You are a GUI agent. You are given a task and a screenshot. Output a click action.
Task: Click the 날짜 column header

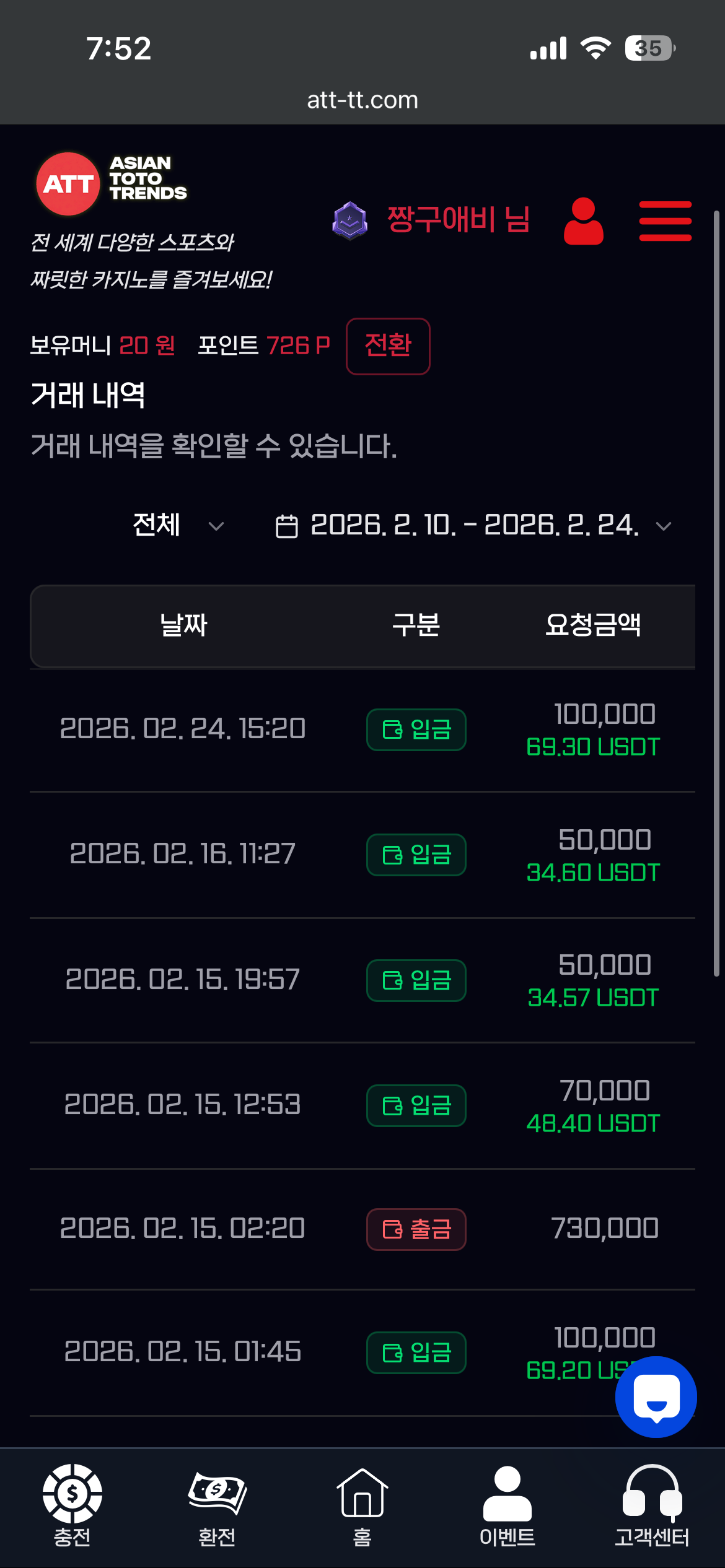pyautogui.click(x=183, y=625)
